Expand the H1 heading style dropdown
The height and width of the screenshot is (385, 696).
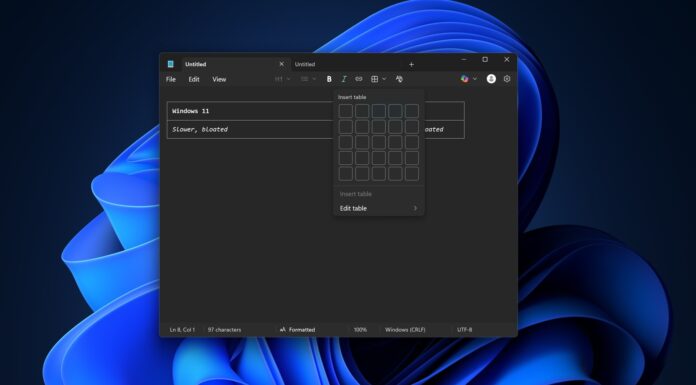tap(282, 79)
